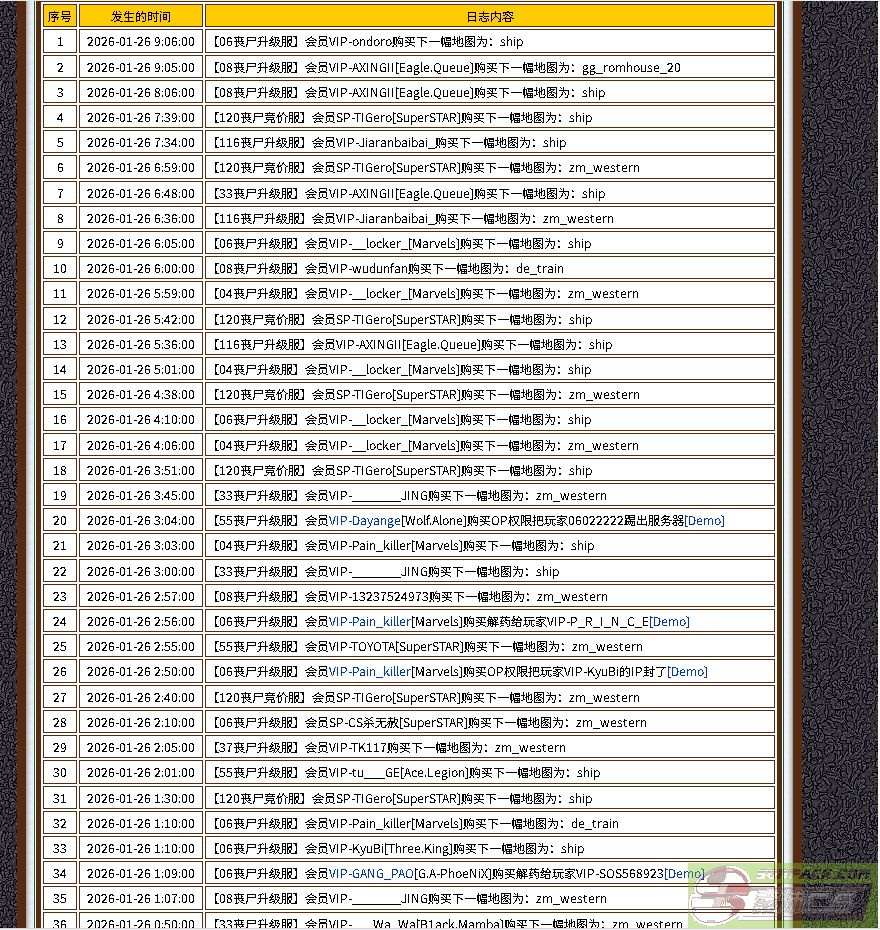Click the 日志内容 column header
Viewport: 880px width, 930px height.
(x=490, y=17)
